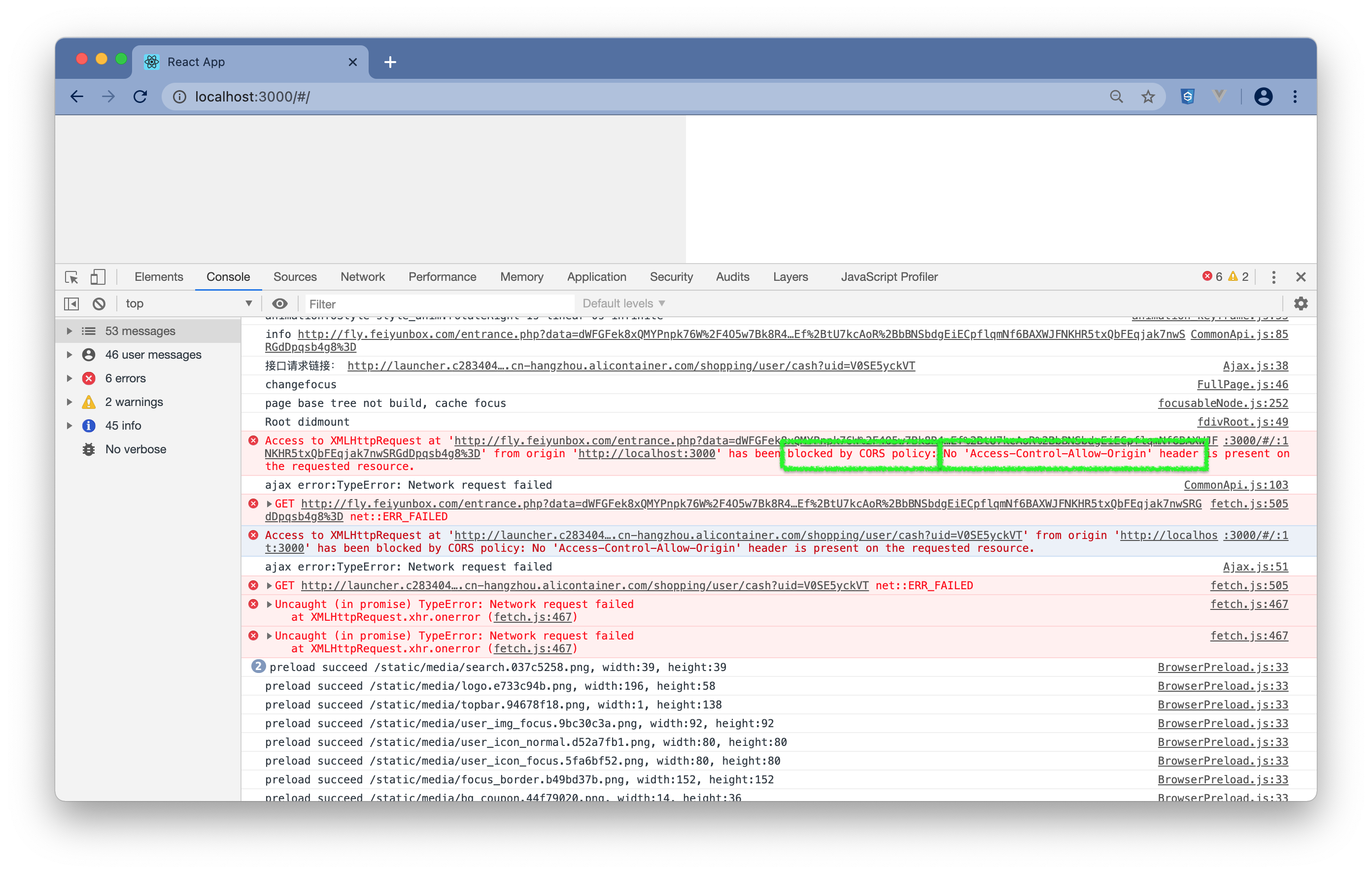Open the Chrome profile avatar icon
This screenshot has height=874, width=1372.
click(x=1263, y=97)
